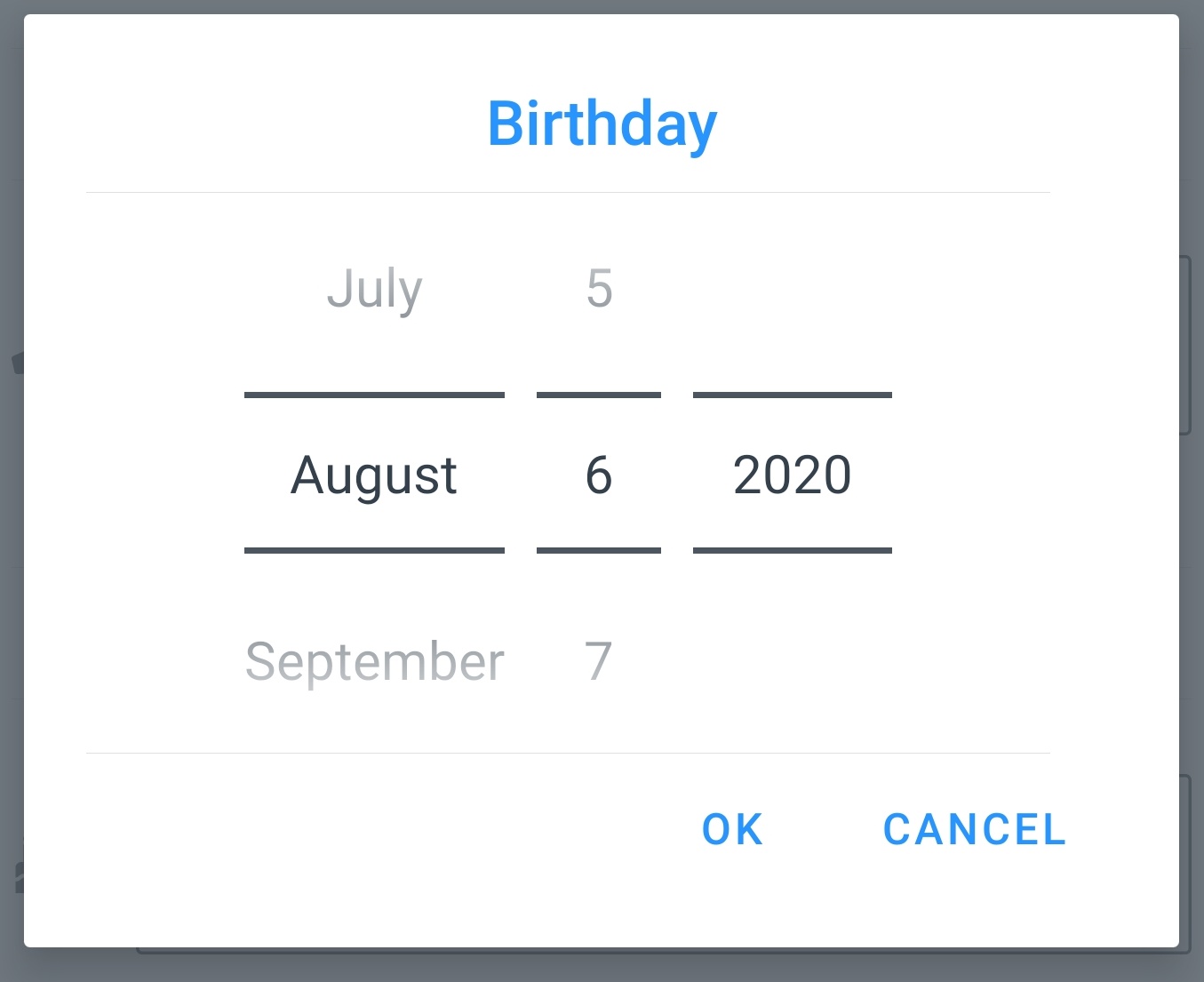Tap below August to scroll month forward

374,660
